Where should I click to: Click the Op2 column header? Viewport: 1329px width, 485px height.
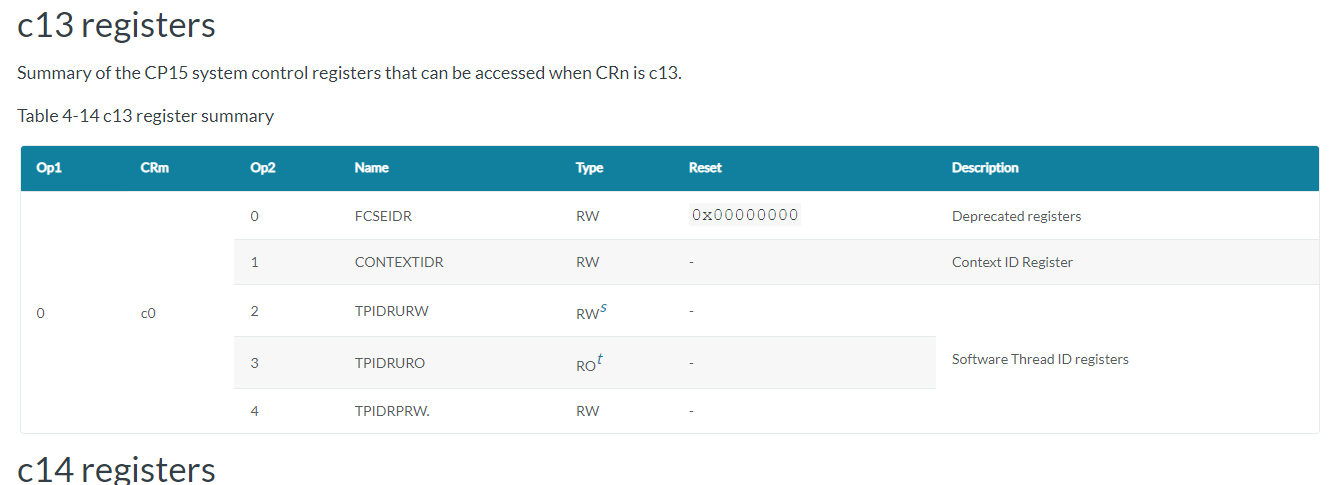(262, 168)
